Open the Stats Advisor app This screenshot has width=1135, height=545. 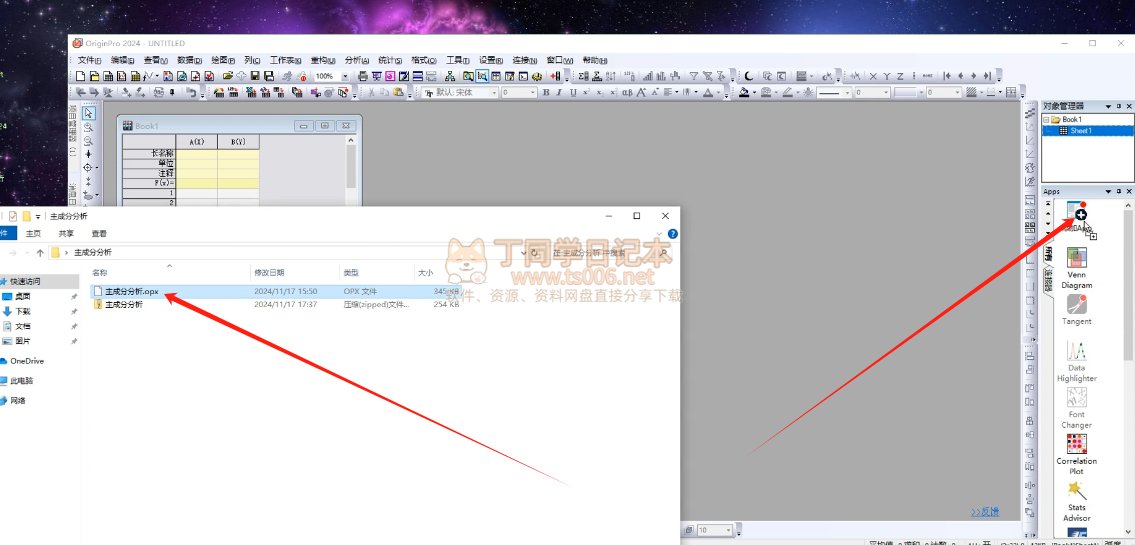[x=1076, y=501]
